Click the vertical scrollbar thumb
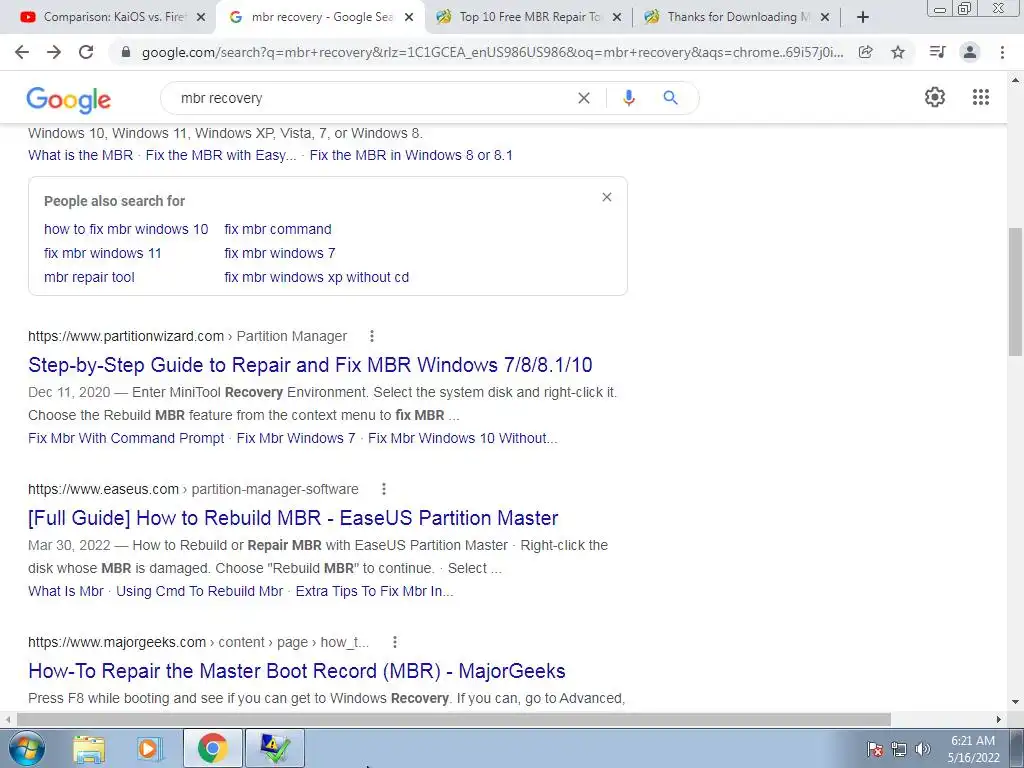Viewport: 1024px width, 768px height. pyautogui.click(x=1015, y=291)
